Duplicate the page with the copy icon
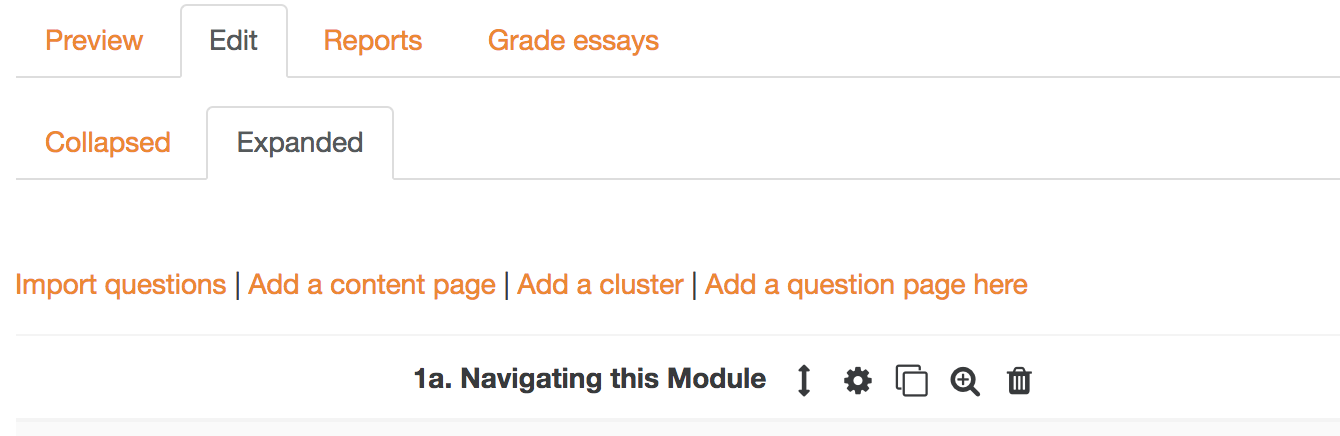 pos(911,381)
